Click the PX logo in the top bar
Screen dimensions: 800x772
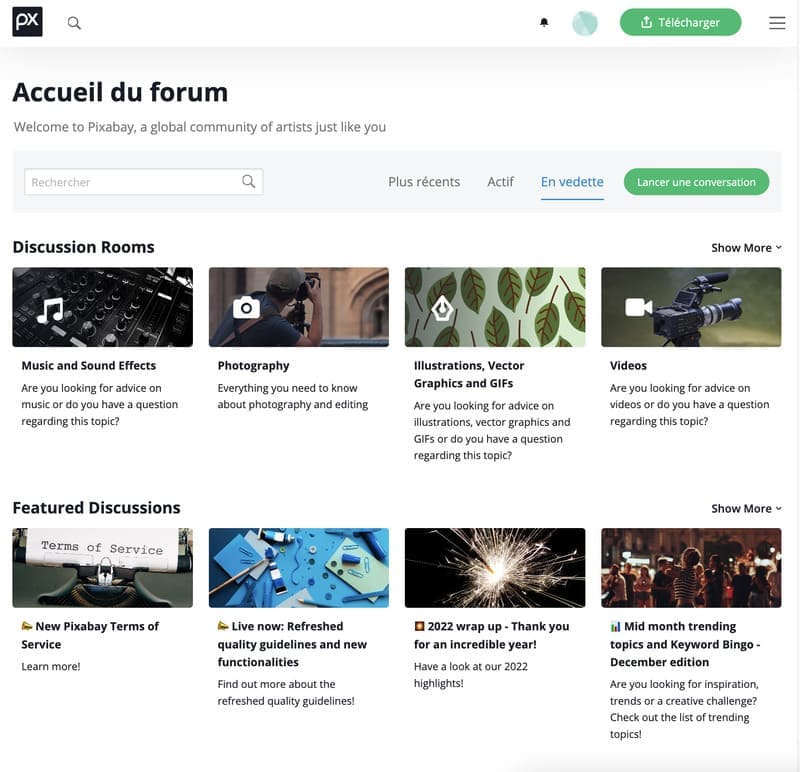coord(27,21)
